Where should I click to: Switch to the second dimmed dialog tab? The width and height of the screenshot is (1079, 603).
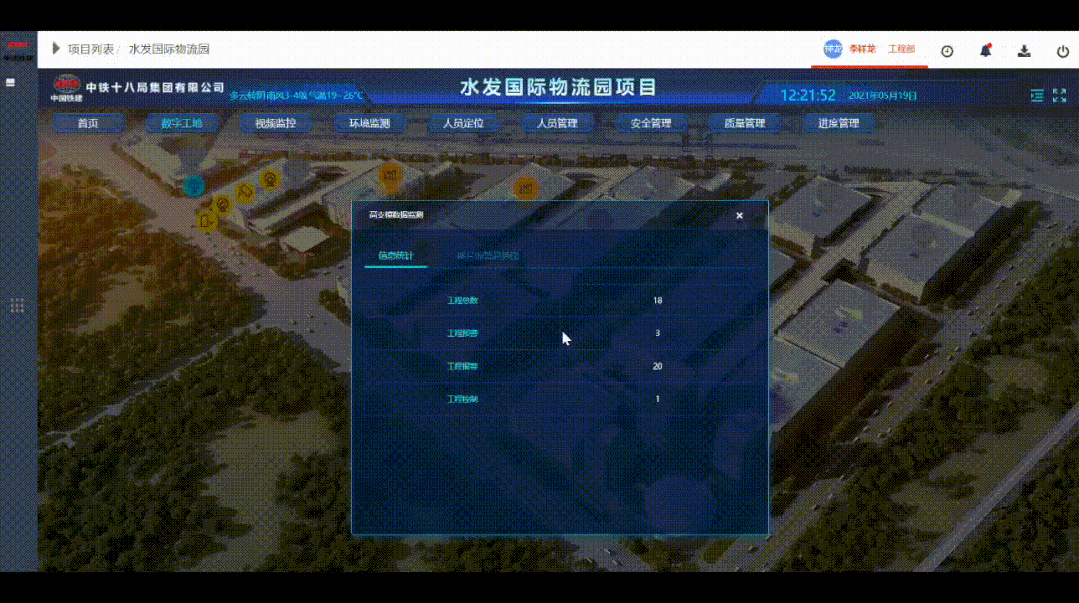487,256
